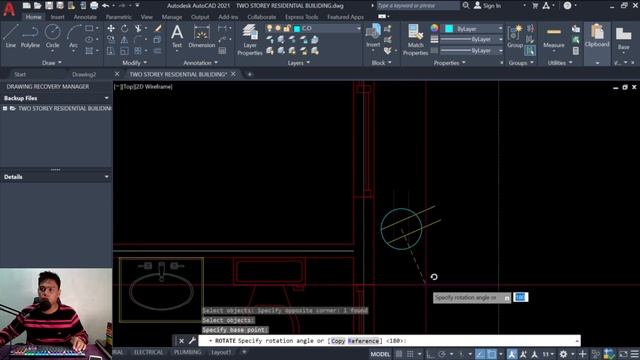
Task: Choose Copy option in command line
Action: pos(338,341)
